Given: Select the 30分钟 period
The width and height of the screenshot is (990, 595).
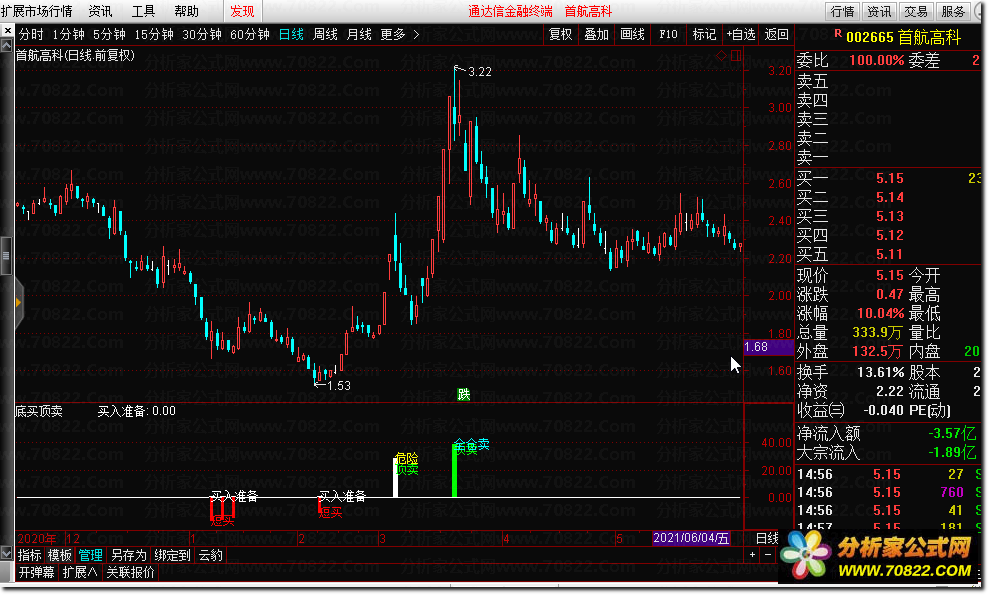Looking at the screenshot, I should [x=202, y=34].
